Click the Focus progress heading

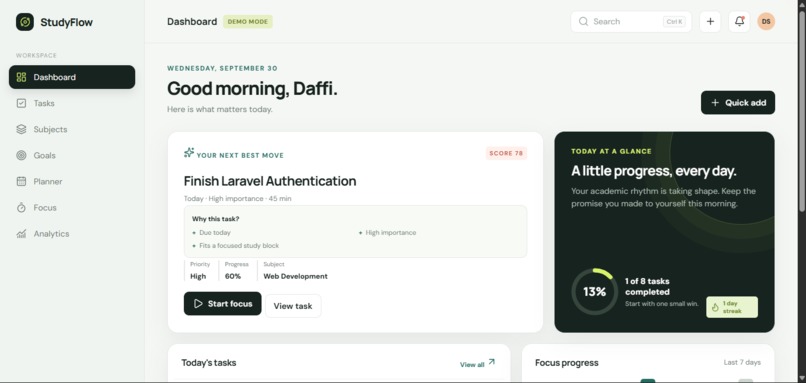click(566, 362)
